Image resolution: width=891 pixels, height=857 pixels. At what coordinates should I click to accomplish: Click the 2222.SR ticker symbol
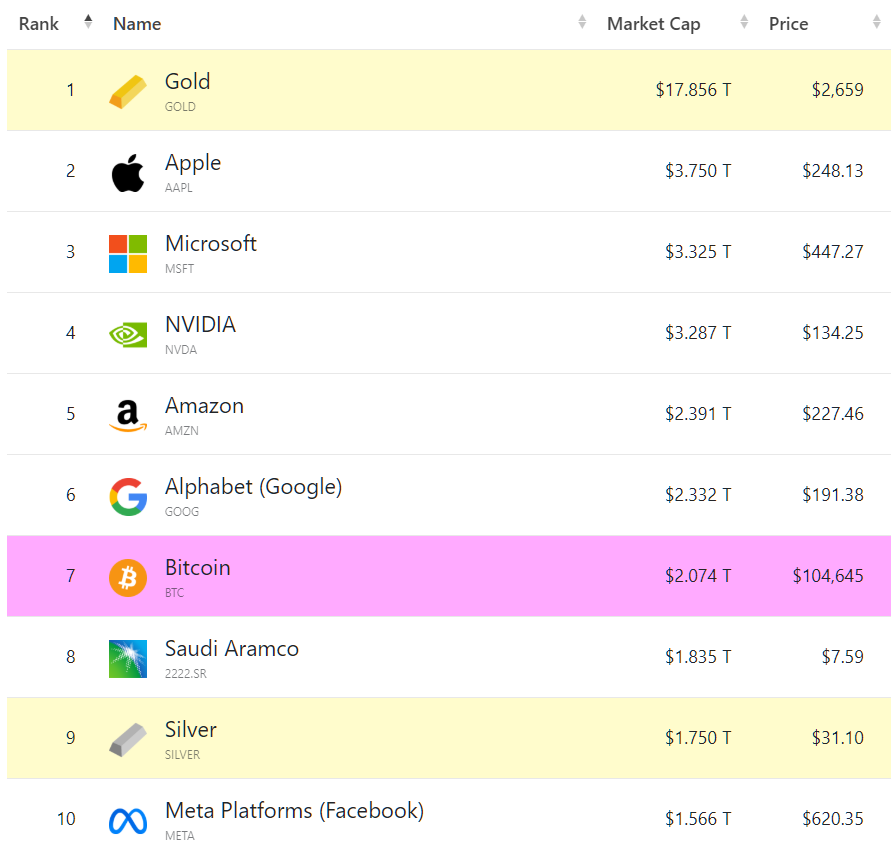pyautogui.click(x=186, y=674)
